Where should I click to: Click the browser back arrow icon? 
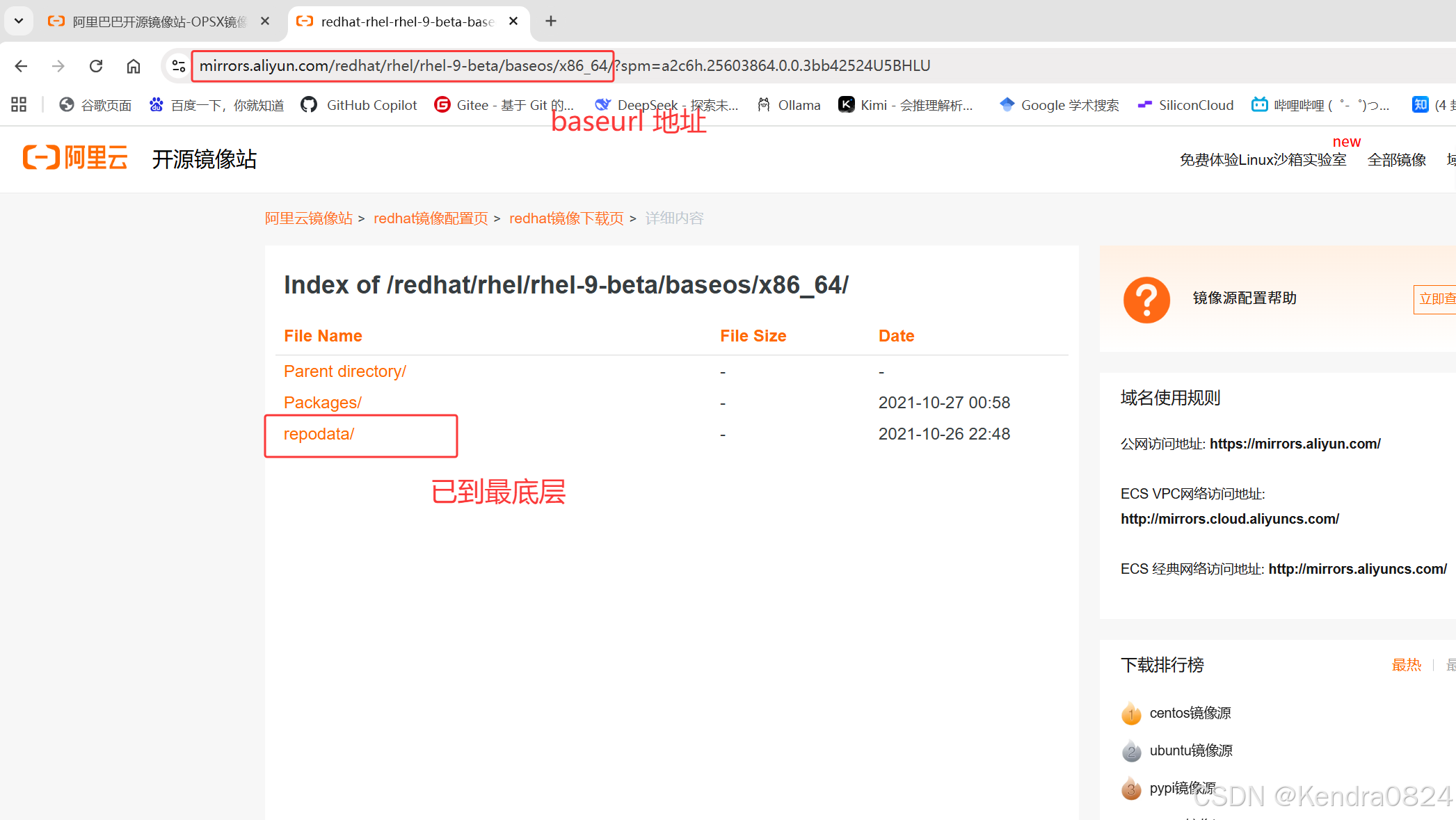[x=21, y=66]
